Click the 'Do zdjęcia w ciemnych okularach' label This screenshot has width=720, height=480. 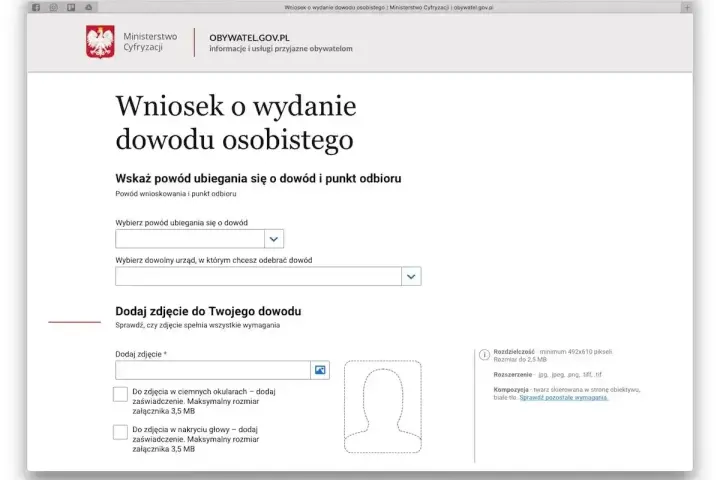pos(204,401)
